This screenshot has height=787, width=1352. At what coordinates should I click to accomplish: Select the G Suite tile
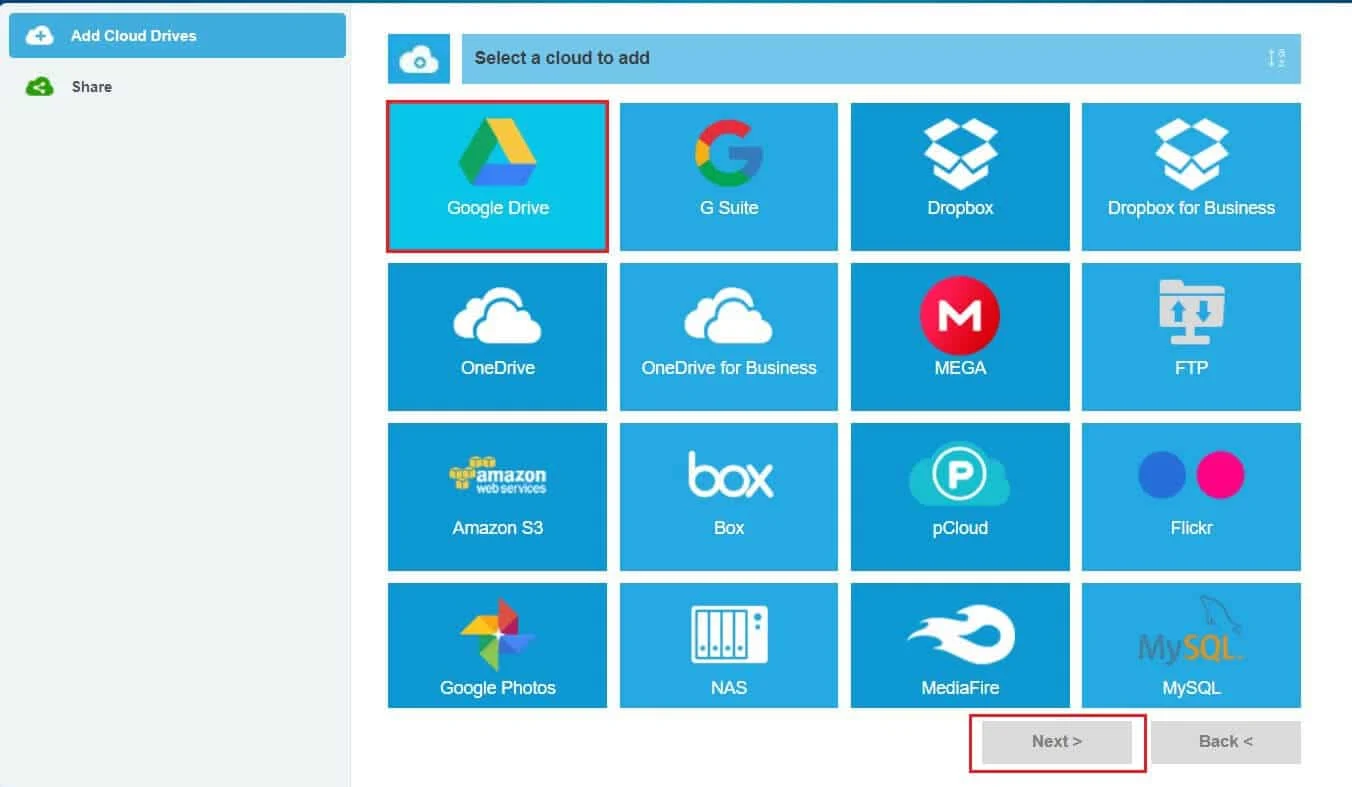pyautogui.click(x=728, y=176)
